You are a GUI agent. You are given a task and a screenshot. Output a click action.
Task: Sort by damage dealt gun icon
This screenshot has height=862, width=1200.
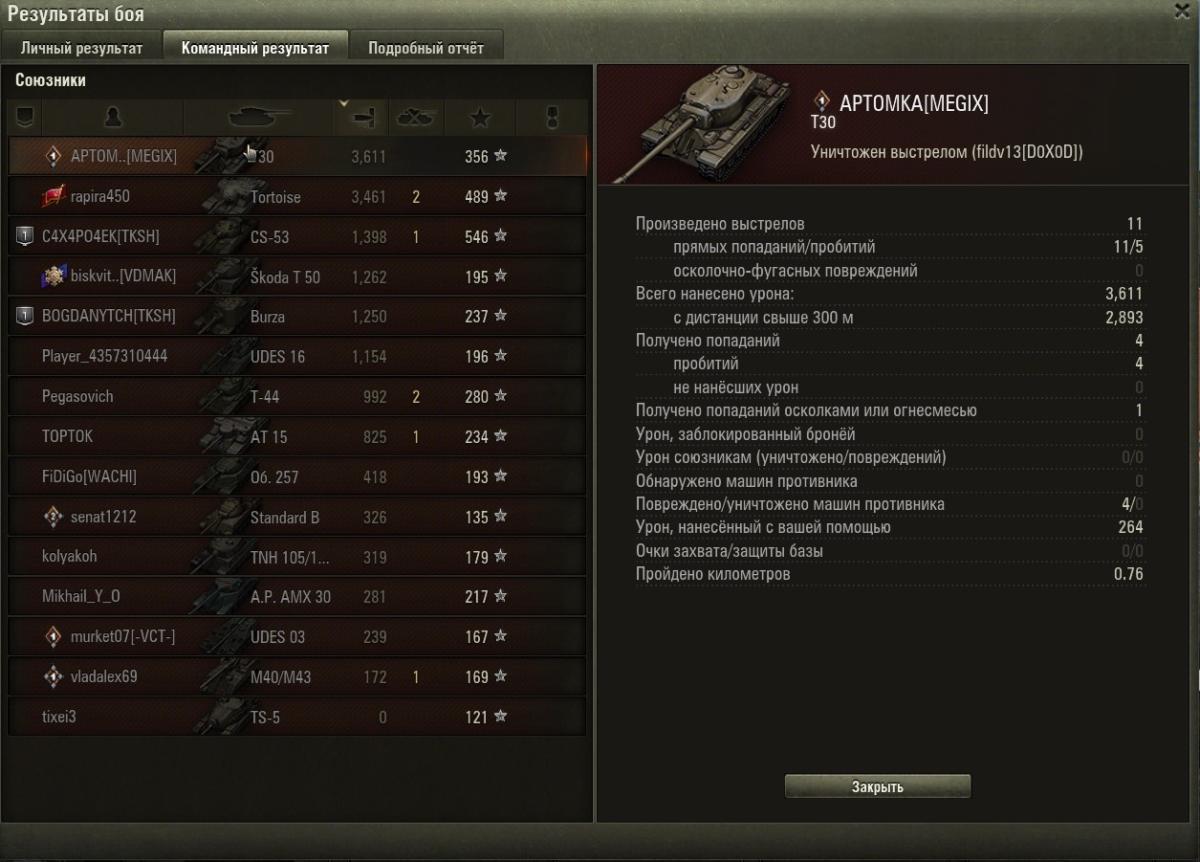pyautogui.click(x=361, y=118)
